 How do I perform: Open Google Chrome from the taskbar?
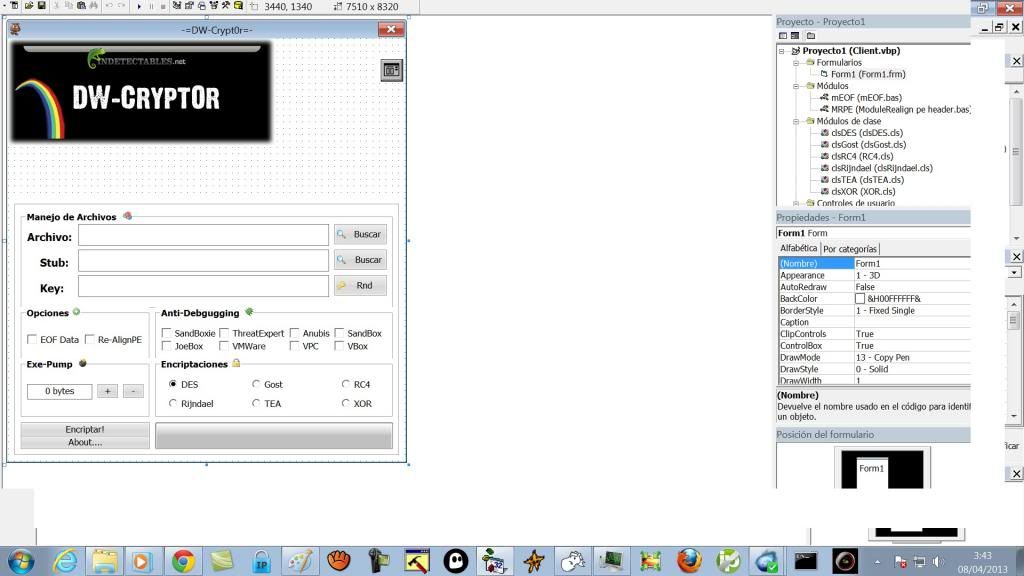183,561
